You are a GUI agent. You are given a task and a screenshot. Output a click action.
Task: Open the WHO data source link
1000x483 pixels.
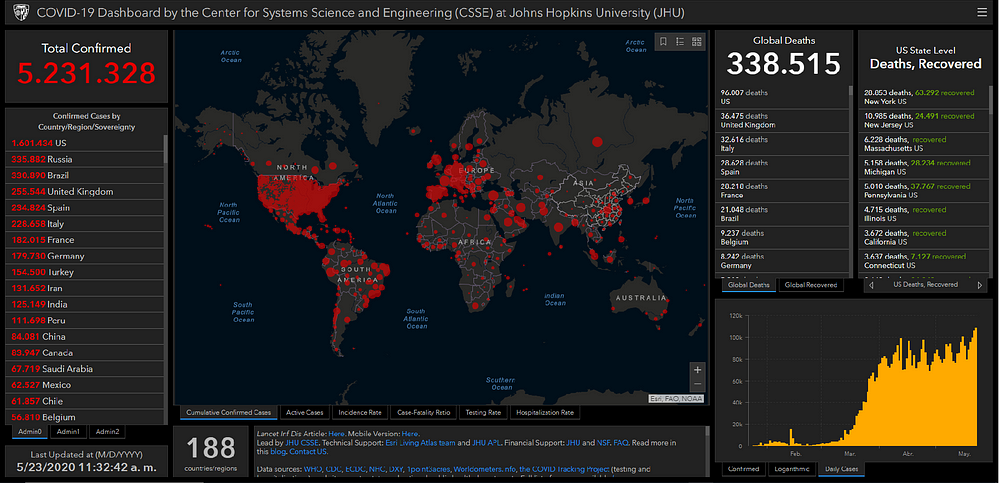(x=314, y=470)
